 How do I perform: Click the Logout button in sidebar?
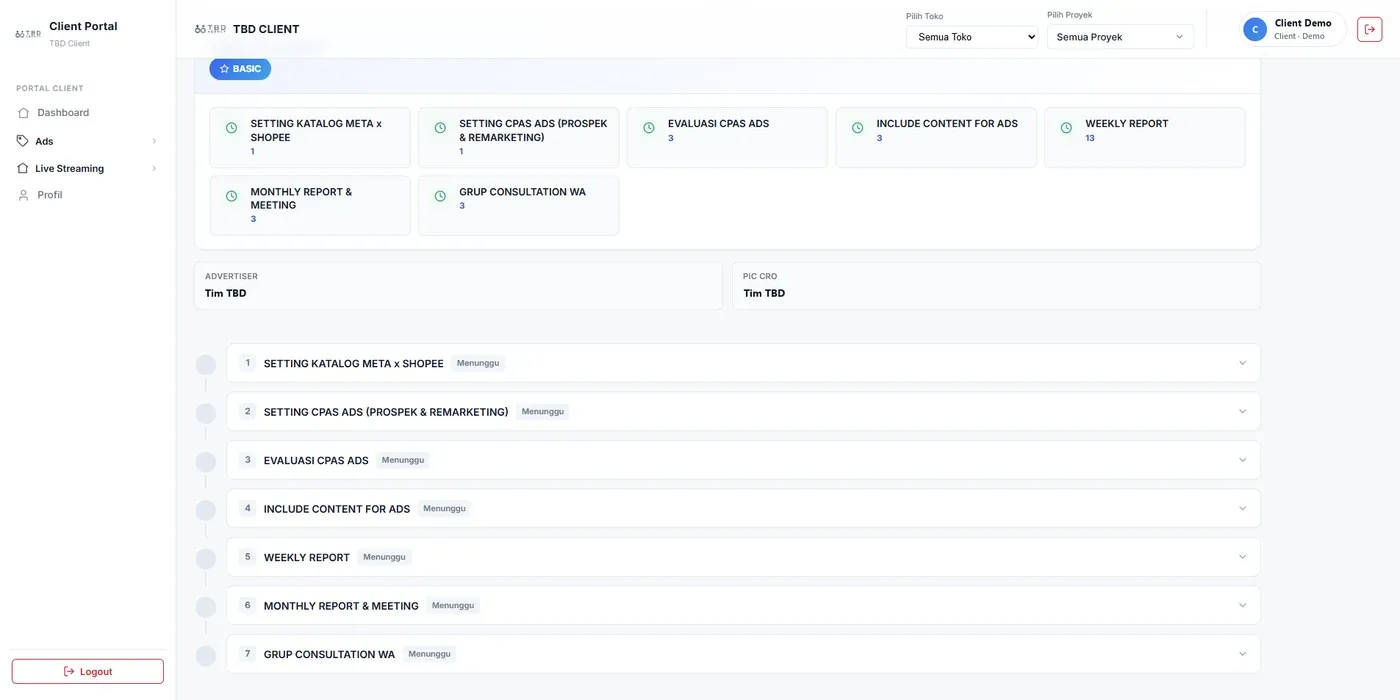[88, 671]
